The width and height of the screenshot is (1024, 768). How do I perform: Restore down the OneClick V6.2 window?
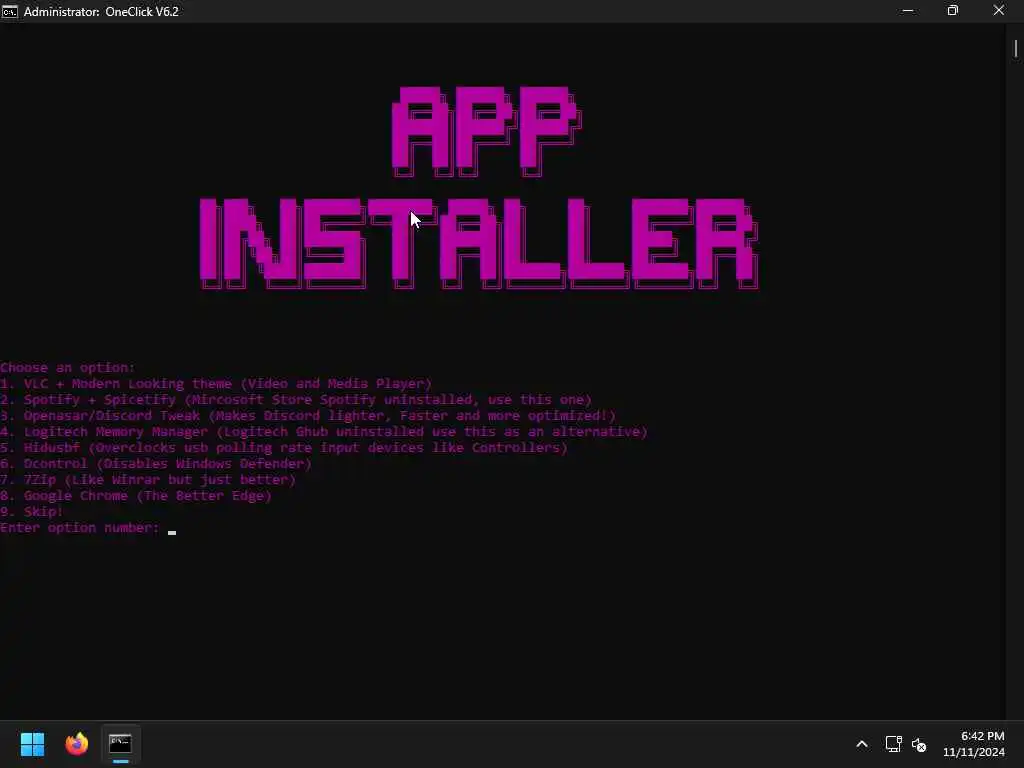[953, 11]
